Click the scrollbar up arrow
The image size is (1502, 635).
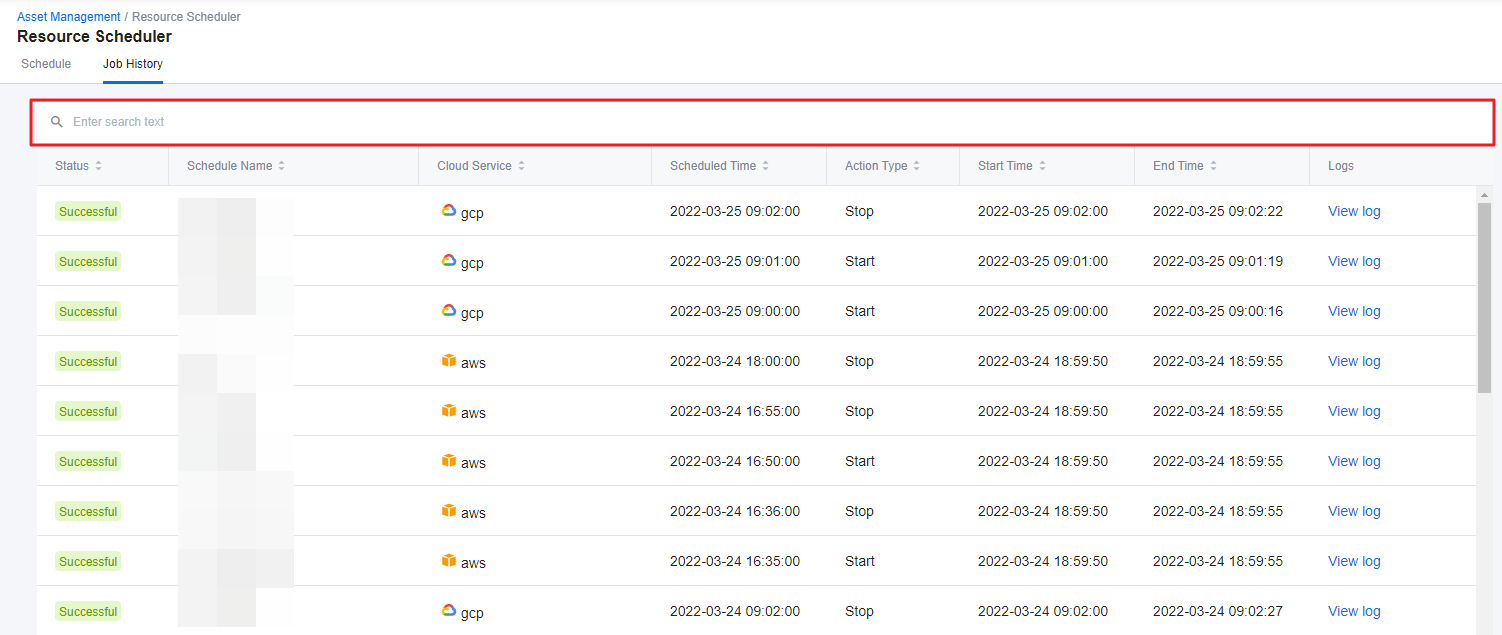coord(1484,195)
